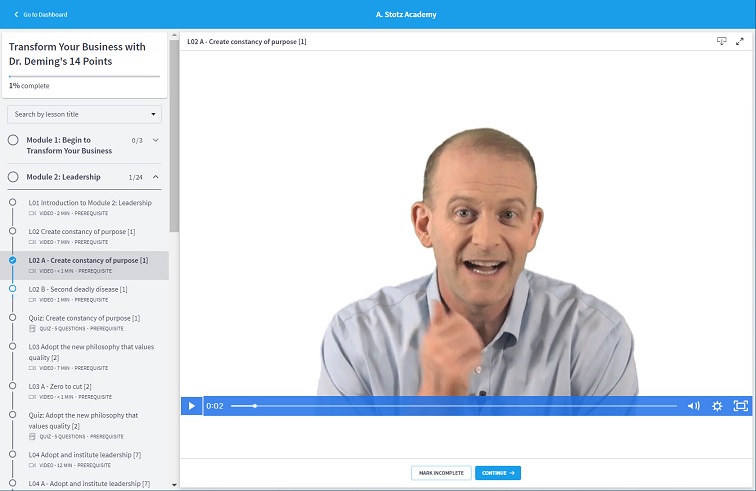Click the course title Transform Your Business
756x491 pixels.
pyautogui.click(x=77, y=54)
